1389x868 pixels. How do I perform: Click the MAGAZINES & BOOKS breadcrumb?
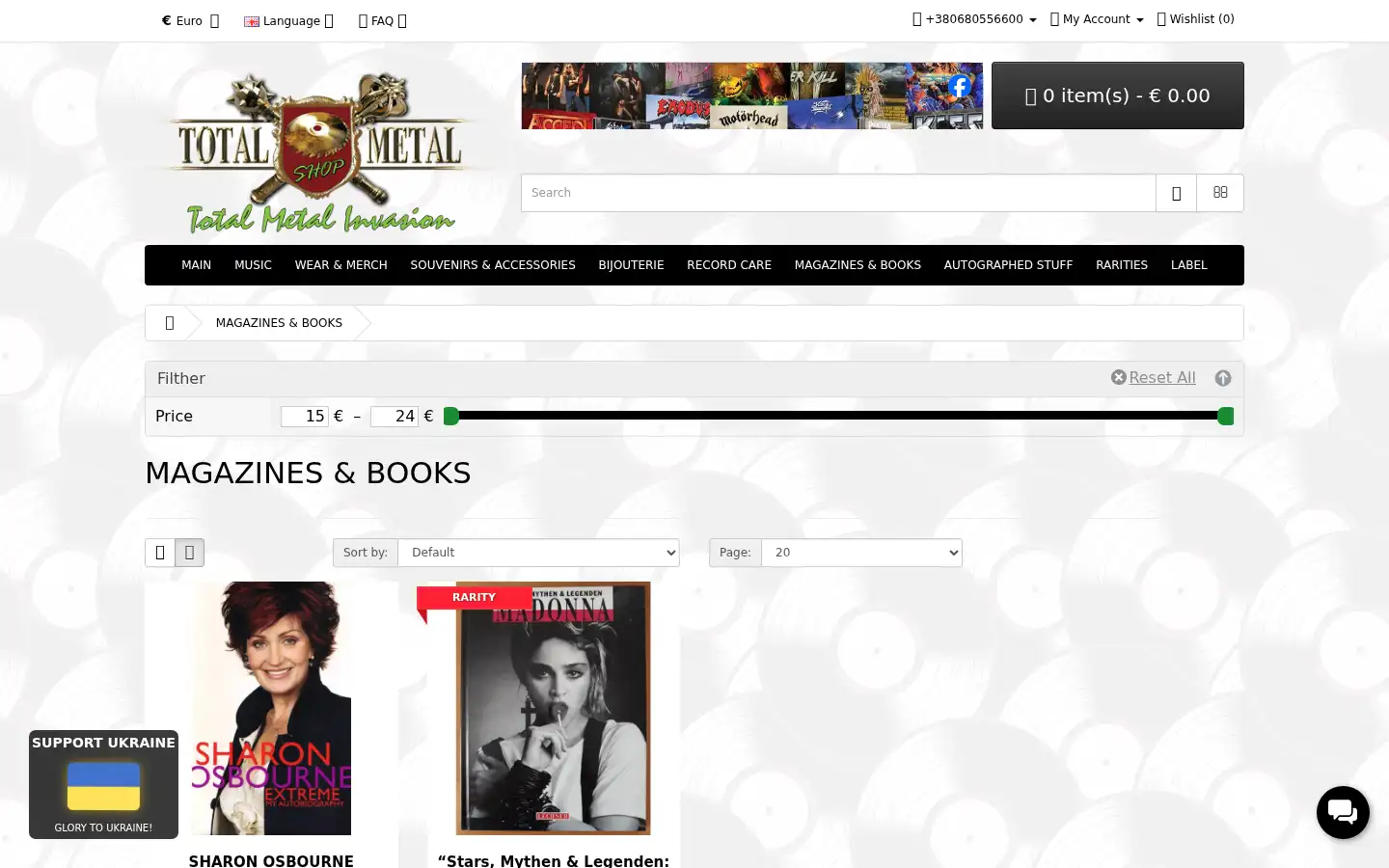coord(279,323)
